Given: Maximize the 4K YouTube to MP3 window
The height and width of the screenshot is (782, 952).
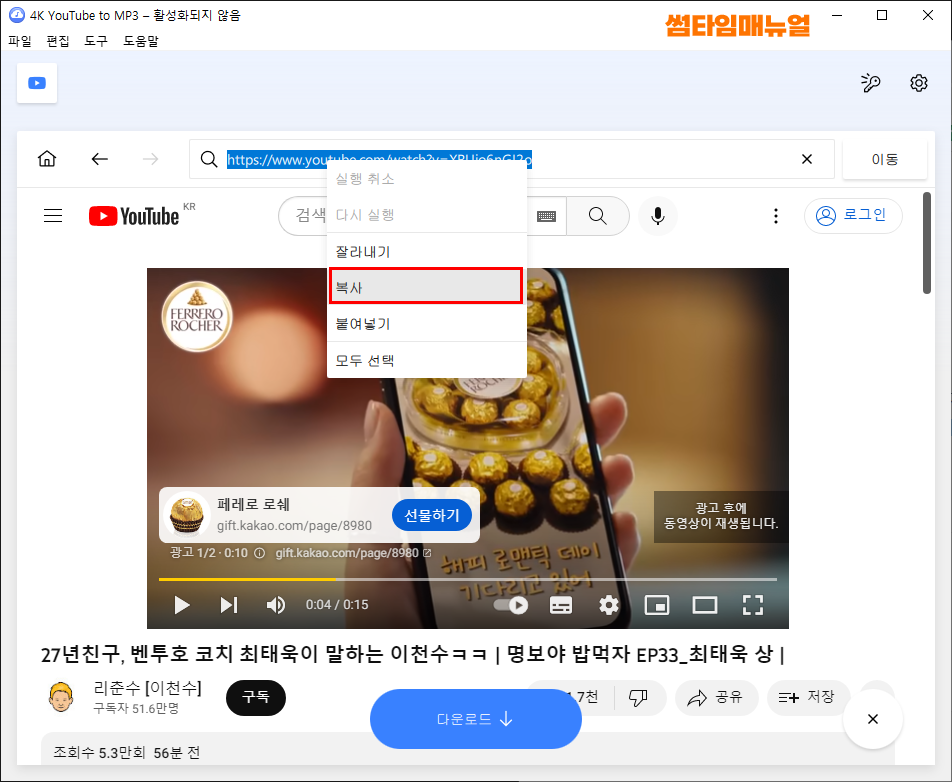Looking at the screenshot, I should [x=882, y=15].
